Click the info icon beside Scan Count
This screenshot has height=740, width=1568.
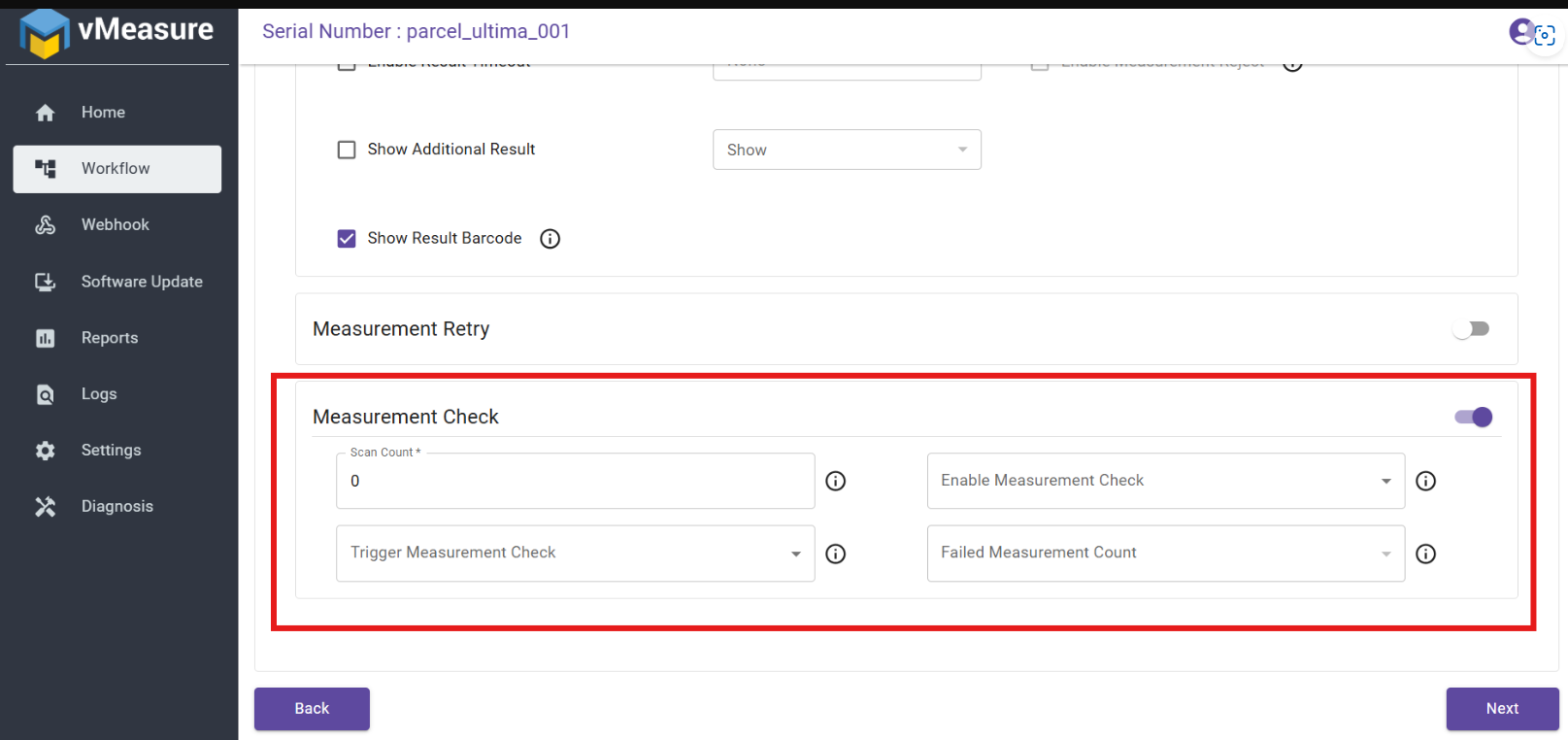835,481
